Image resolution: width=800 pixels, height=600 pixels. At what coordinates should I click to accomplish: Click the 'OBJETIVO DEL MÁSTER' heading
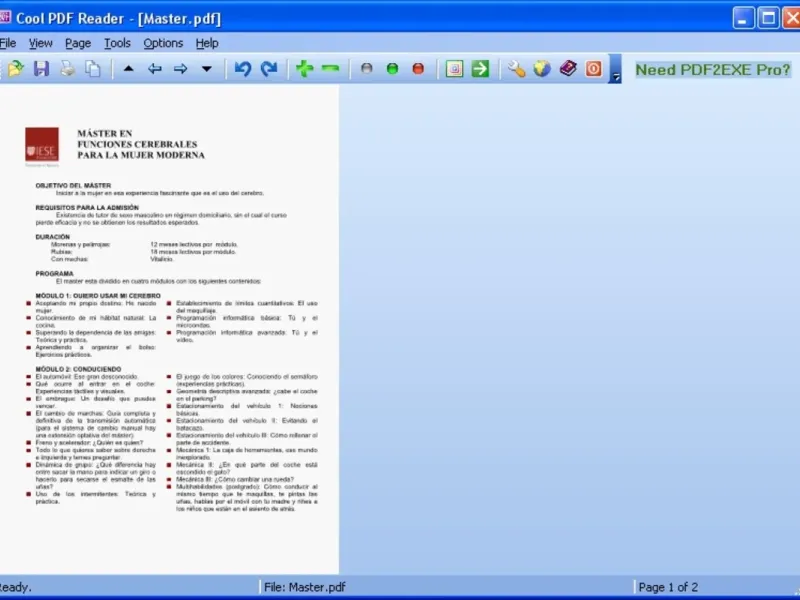73,185
